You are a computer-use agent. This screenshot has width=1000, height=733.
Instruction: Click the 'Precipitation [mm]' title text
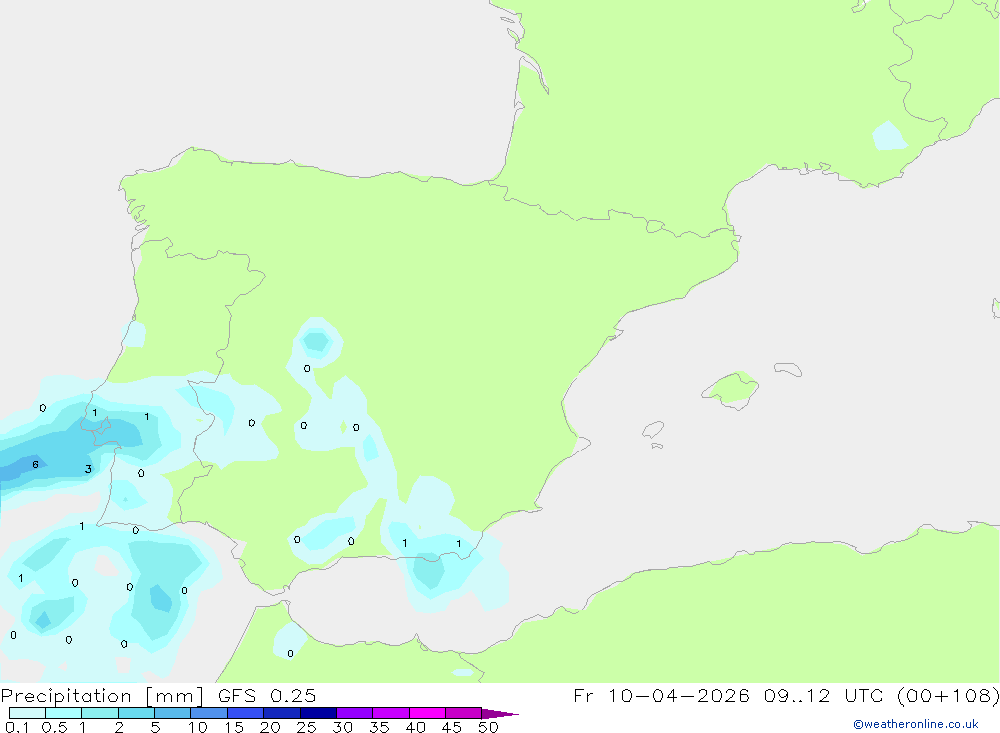(x=102, y=696)
